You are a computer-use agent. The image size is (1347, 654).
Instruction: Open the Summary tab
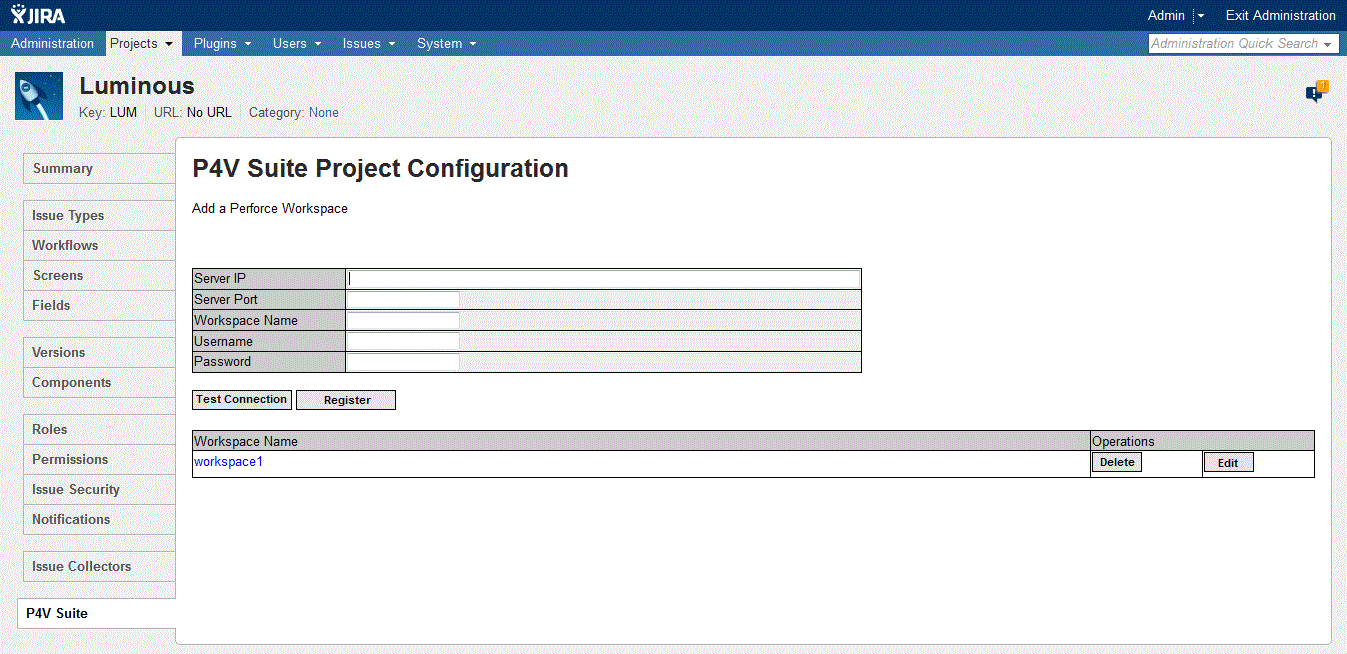pyautogui.click(x=99, y=168)
